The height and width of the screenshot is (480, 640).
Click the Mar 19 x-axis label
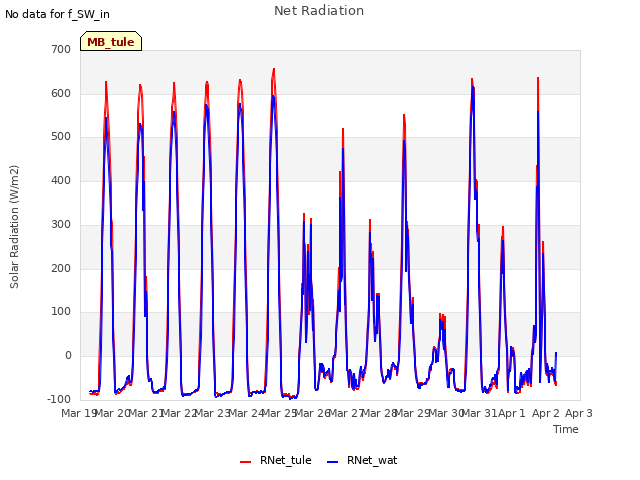pos(78,413)
